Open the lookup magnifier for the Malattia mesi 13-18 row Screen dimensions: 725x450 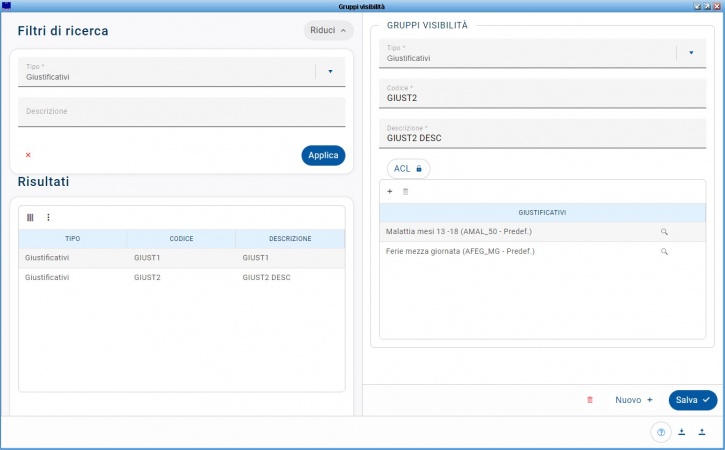point(664,232)
